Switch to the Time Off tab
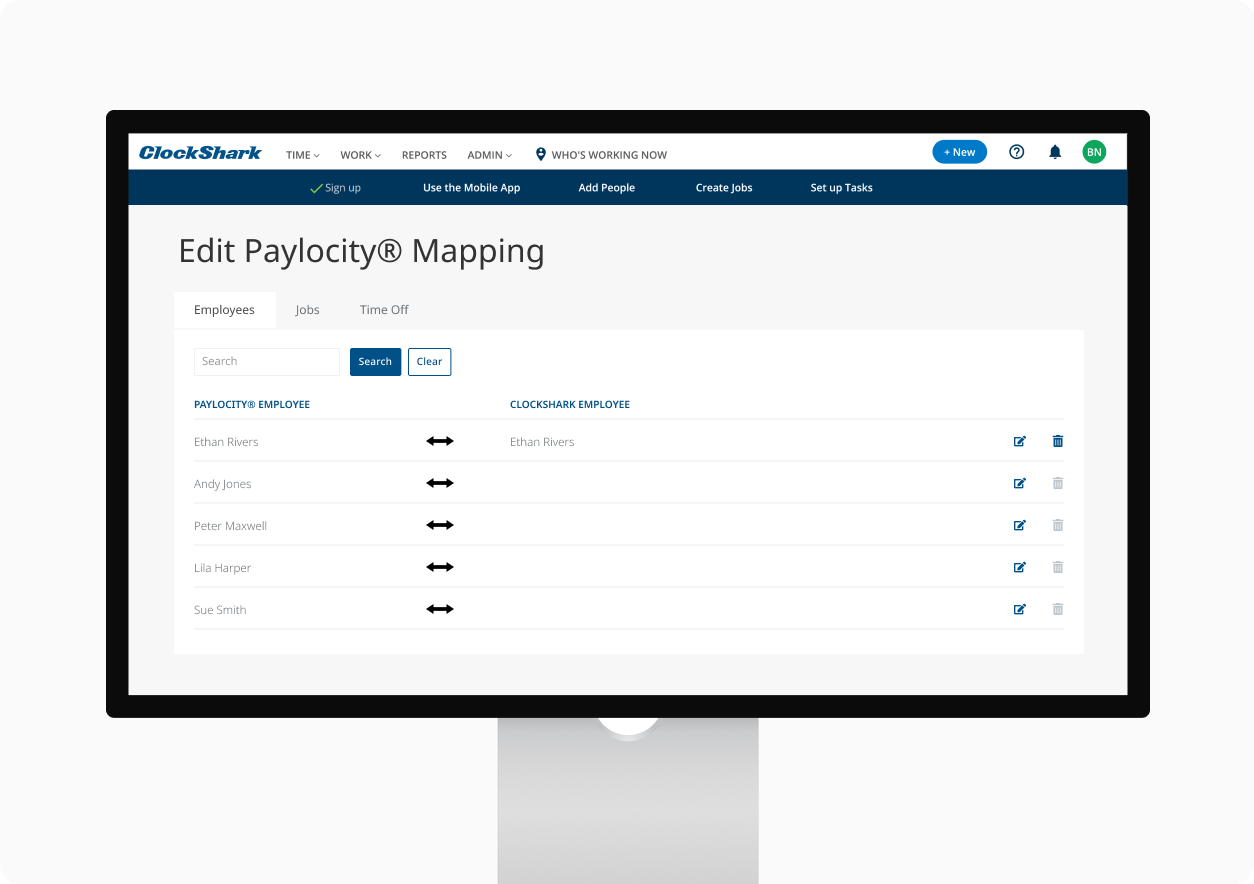1254x884 pixels. pos(384,310)
